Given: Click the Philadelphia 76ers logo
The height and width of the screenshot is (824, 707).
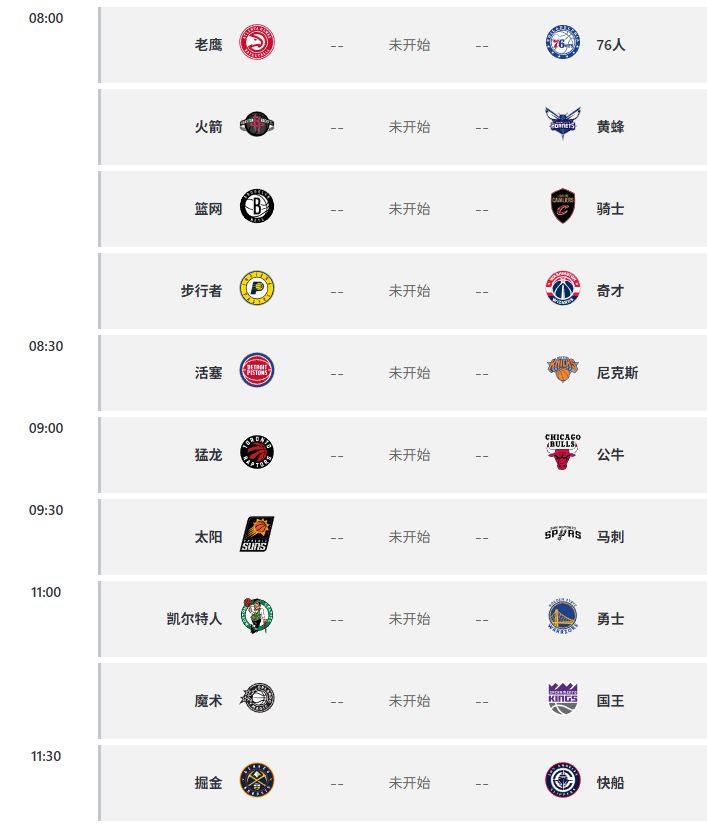Looking at the screenshot, I should tap(562, 45).
